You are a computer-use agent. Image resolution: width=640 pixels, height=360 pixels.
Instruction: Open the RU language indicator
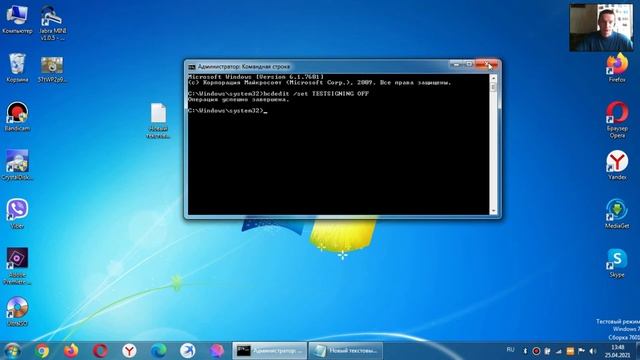point(510,350)
